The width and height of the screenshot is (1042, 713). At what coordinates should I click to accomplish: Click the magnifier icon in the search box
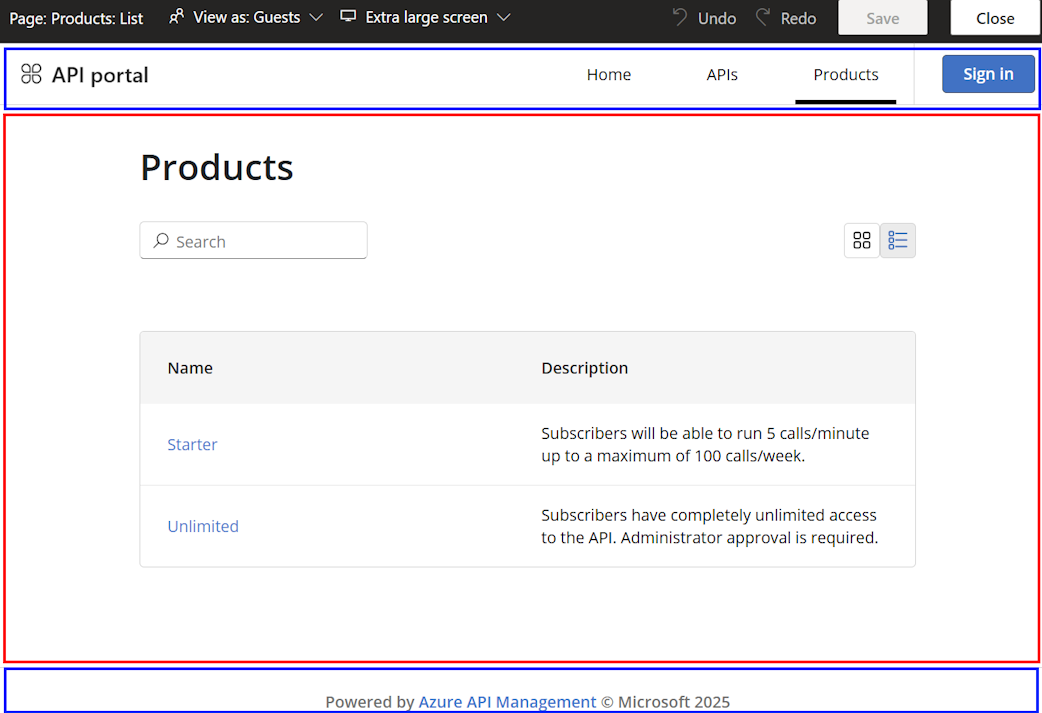point(161,241)
